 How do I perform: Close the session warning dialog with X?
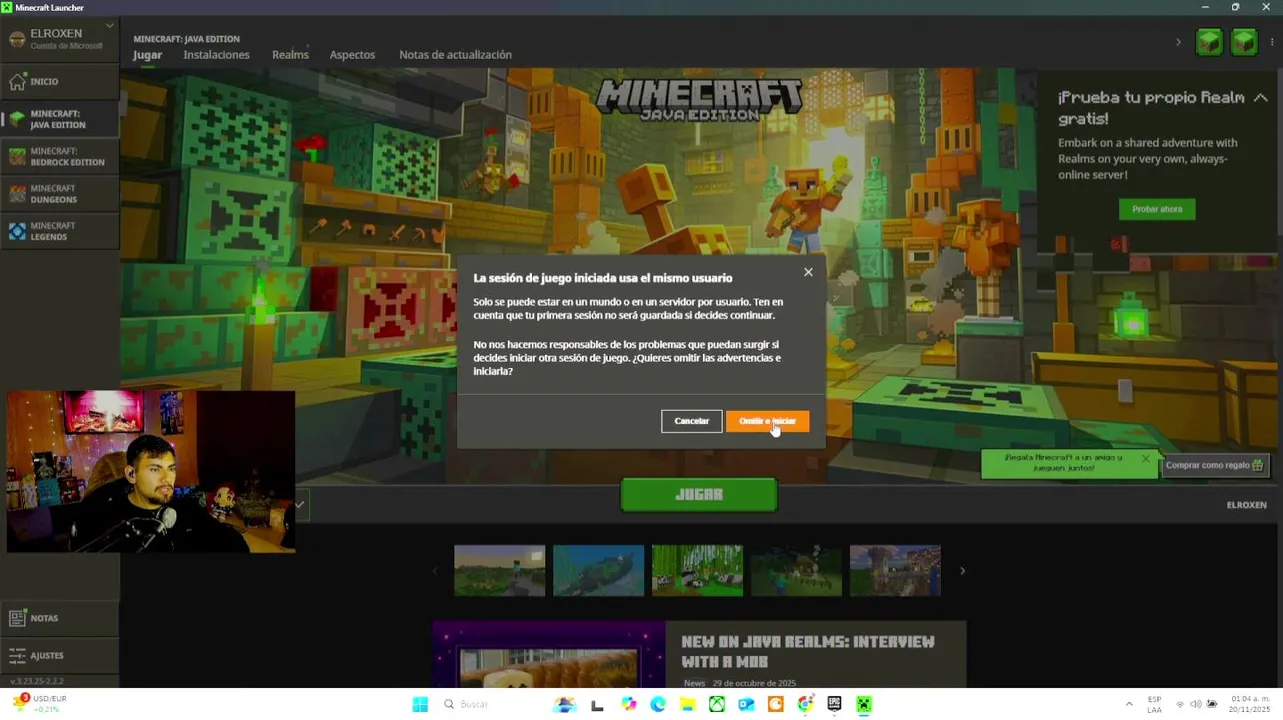pyautogui.click(x=808, y=272)
